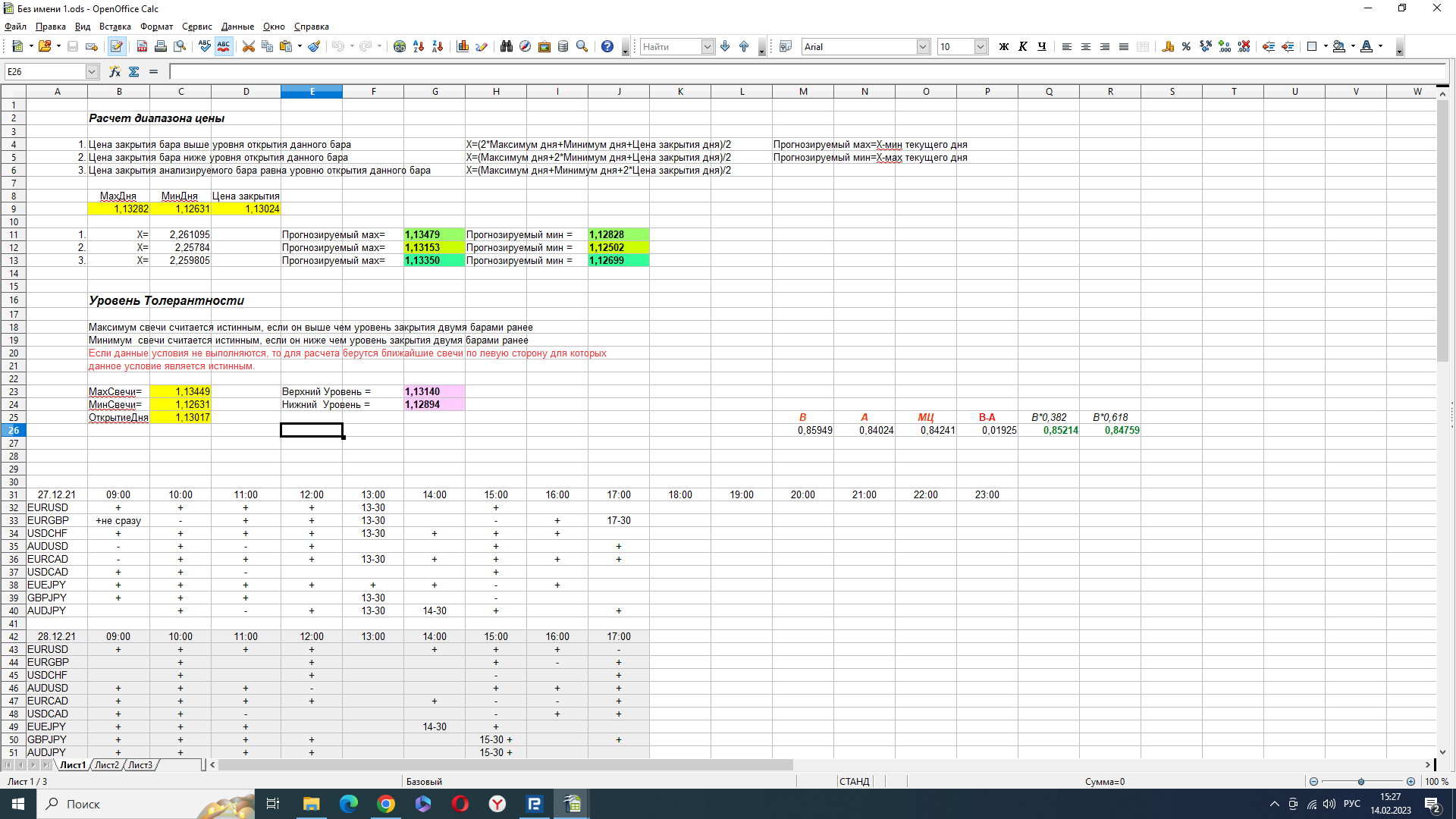Click the formula input line
The image size is (1456, 819).
pos(808,72)
